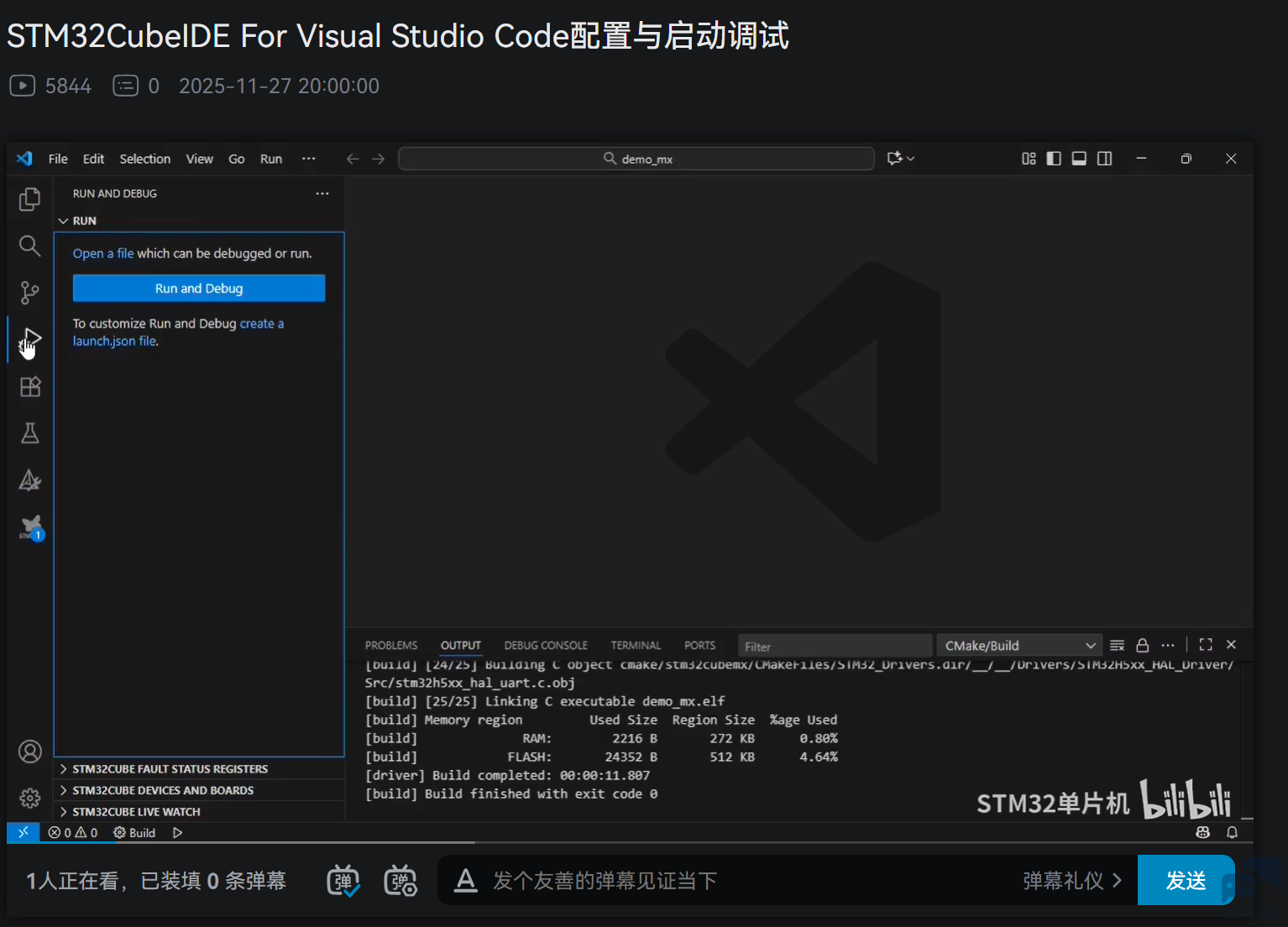The height and width of the screenshot is (927, 1288).
Task: Click the demo_mx command center search box
Action: point(636,159)
